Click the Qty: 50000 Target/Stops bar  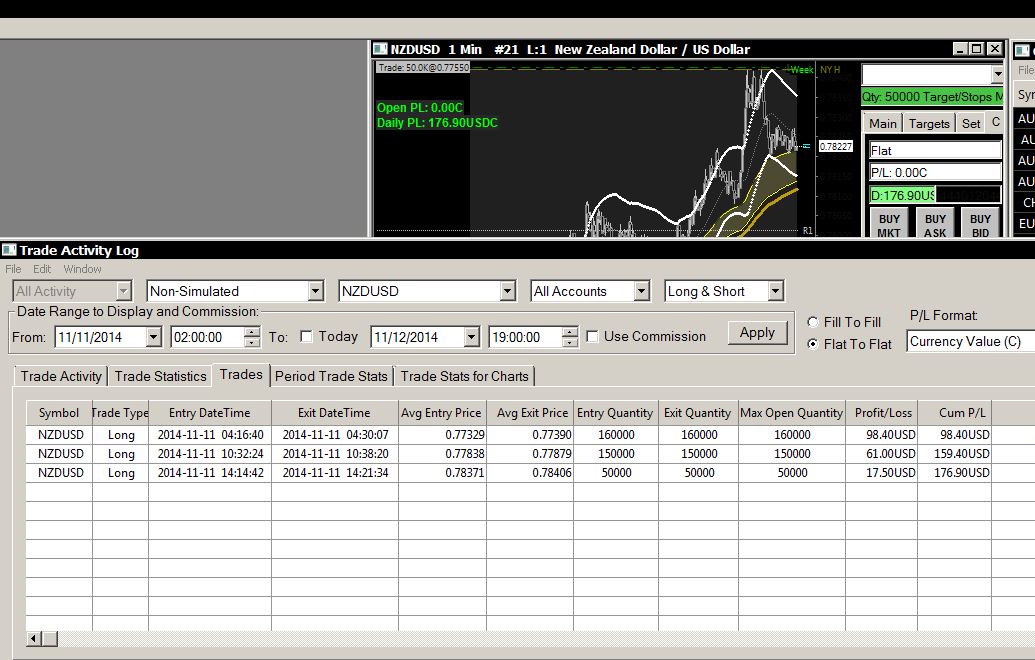(932, 97)
